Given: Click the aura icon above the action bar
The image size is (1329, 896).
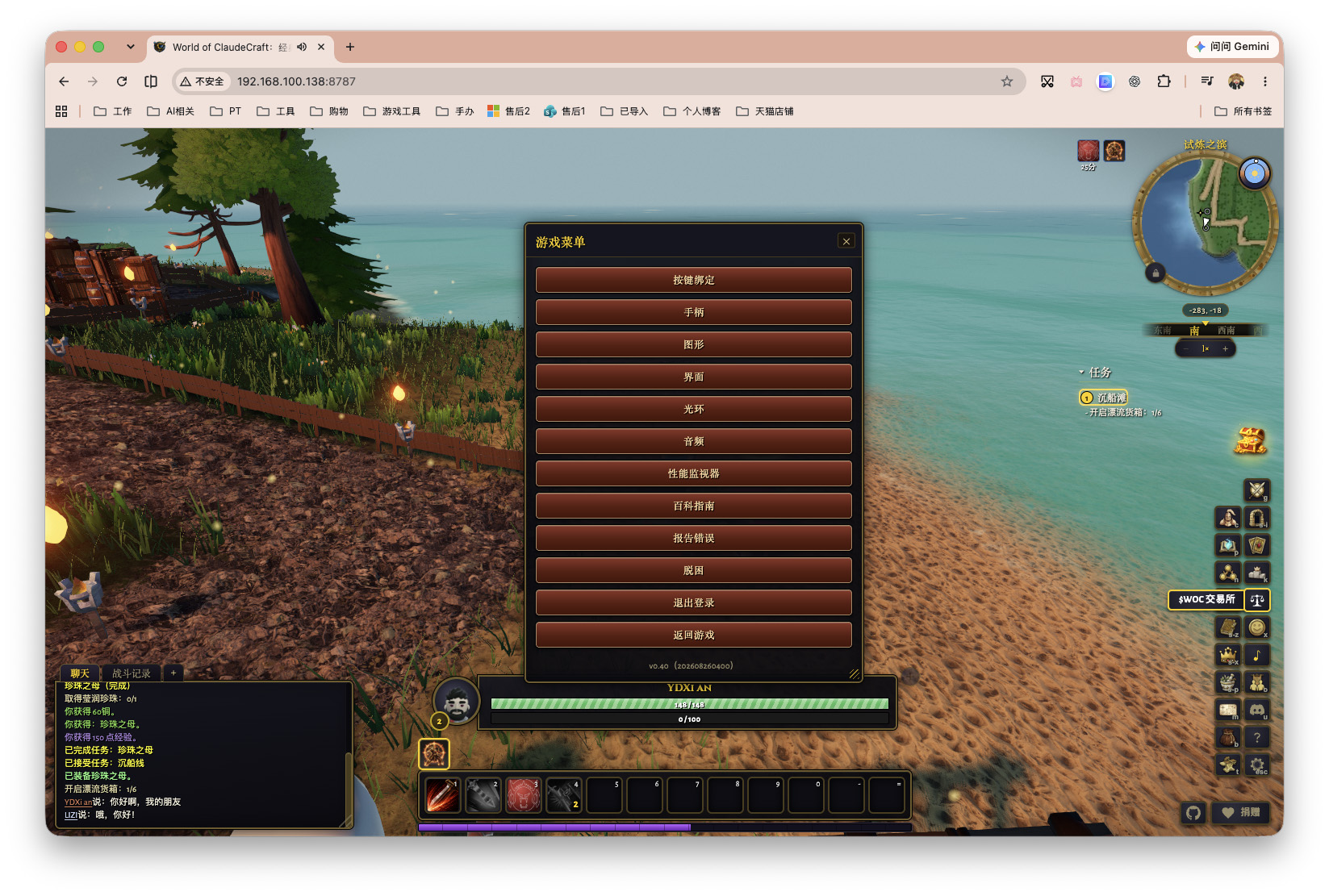Looking at the screenshot, I should click(x=434, y=754).
